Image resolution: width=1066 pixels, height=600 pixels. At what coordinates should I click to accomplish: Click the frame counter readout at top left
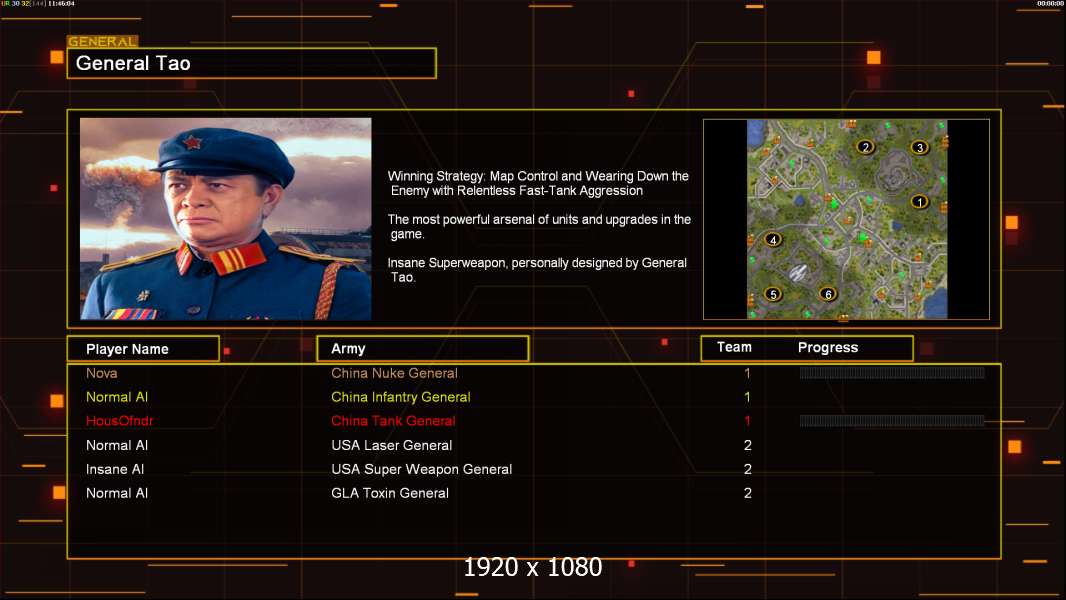coord(38,3)
